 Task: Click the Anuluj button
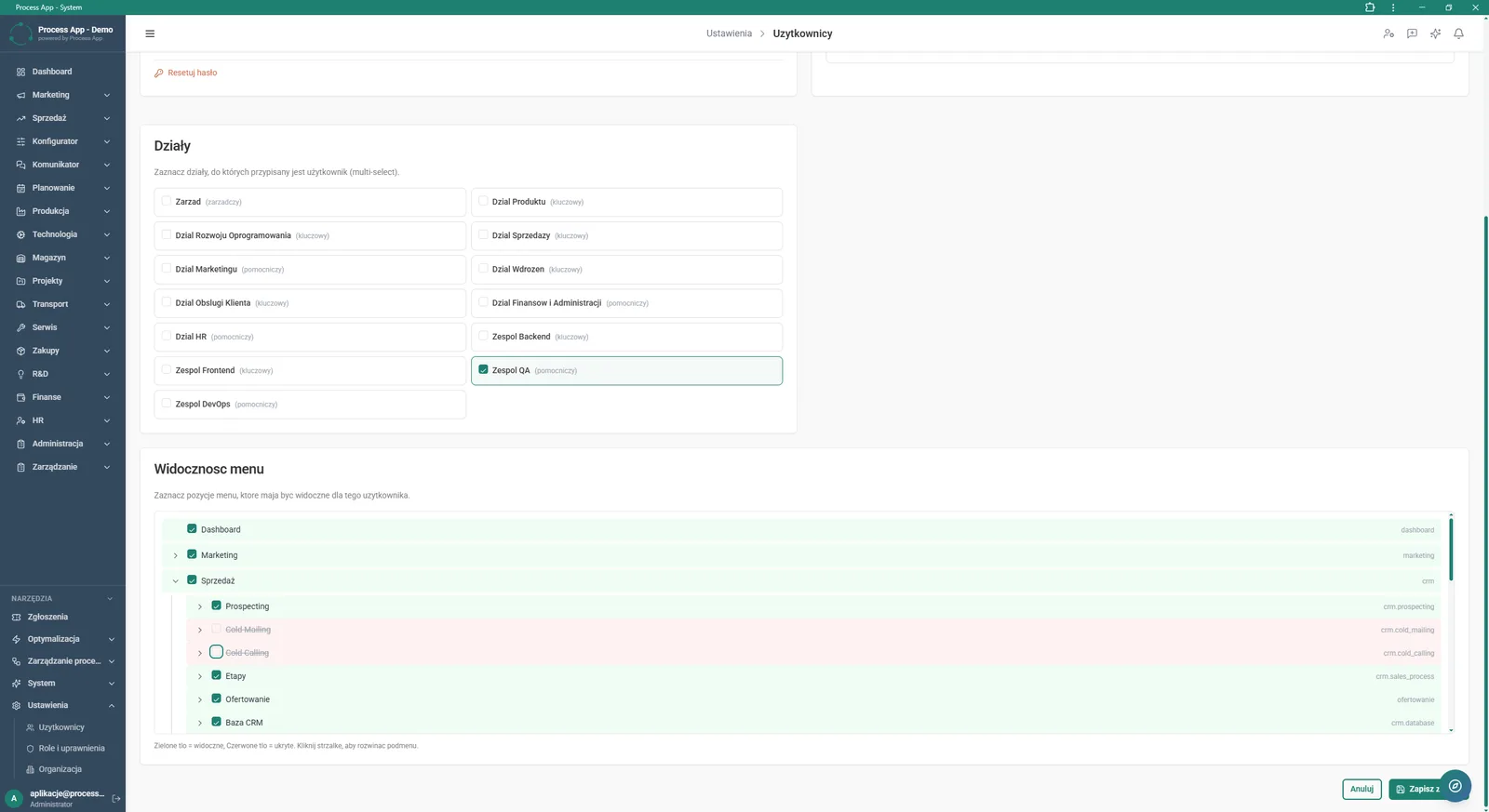[x=1362, y=789]
